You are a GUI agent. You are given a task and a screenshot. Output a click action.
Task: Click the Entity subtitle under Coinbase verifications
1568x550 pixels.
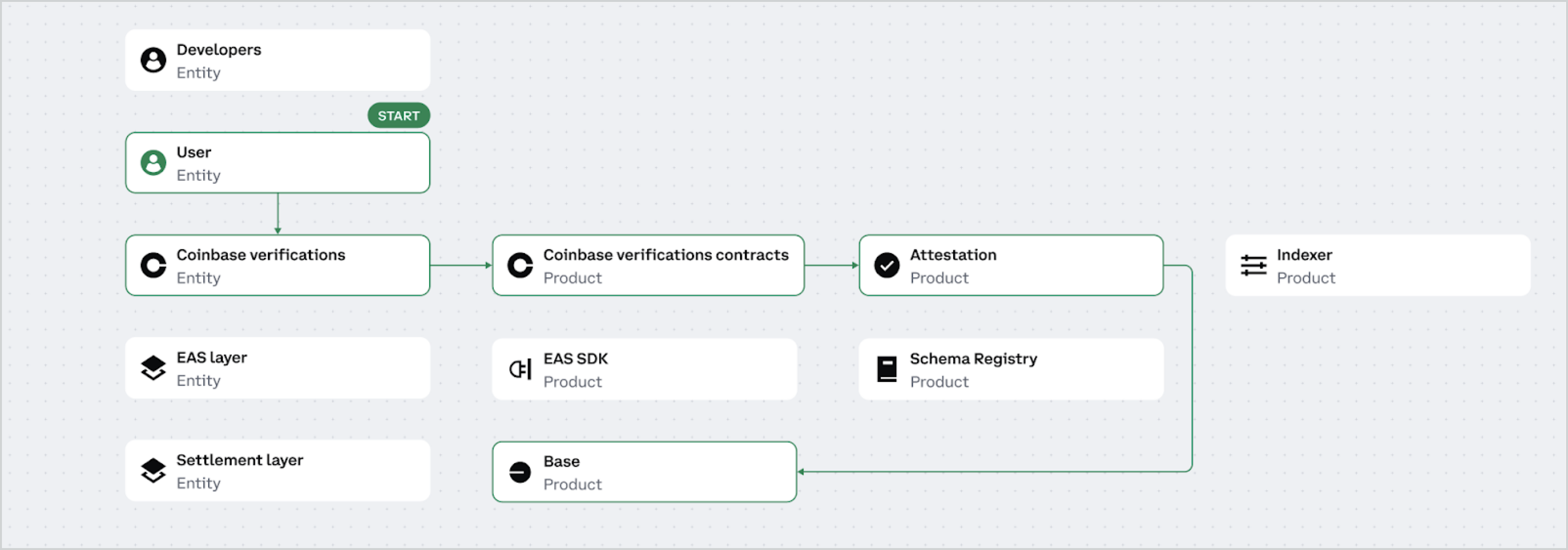198,278
